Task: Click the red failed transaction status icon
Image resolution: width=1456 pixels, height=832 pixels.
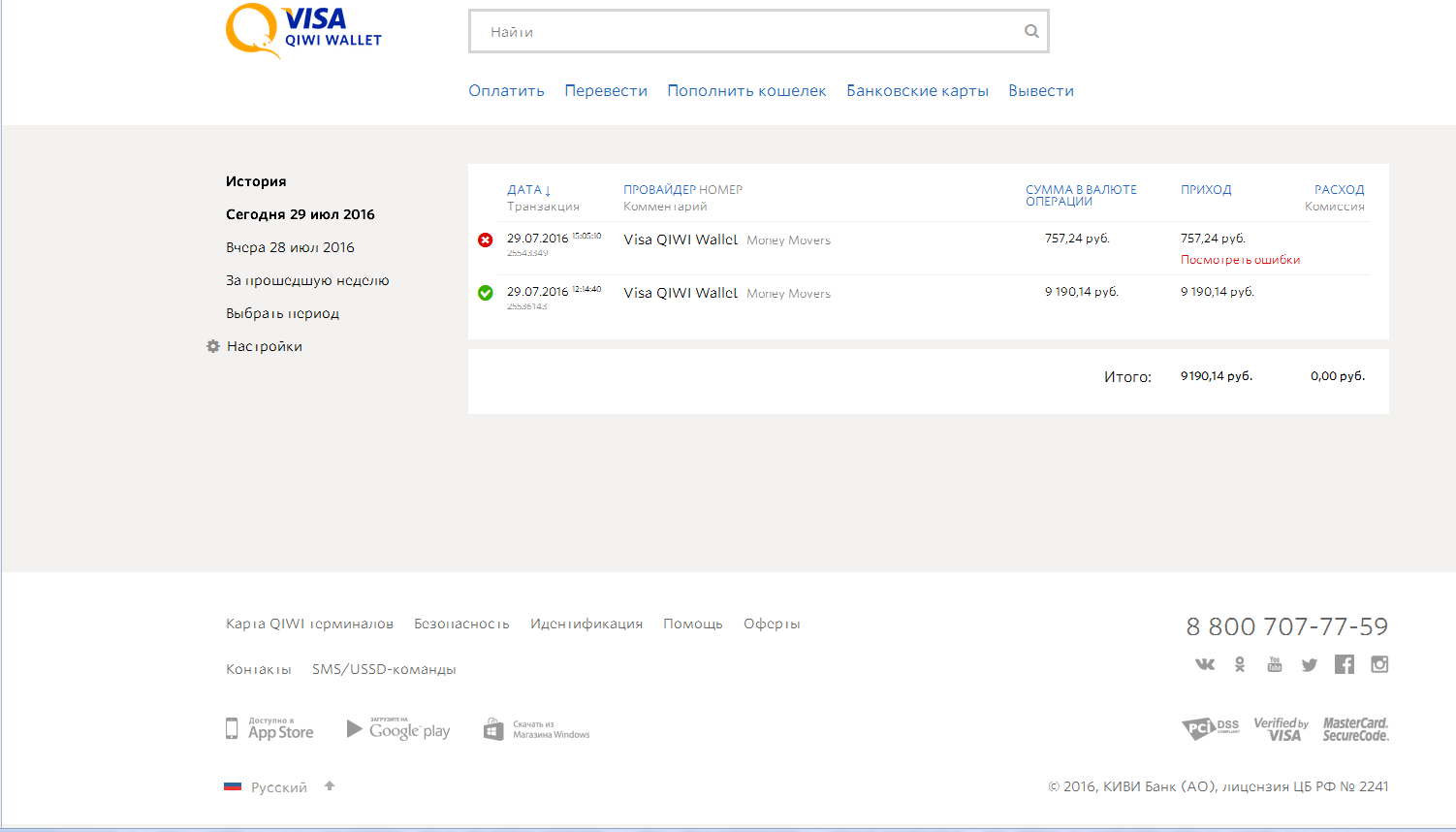Action: pos(486,240)
